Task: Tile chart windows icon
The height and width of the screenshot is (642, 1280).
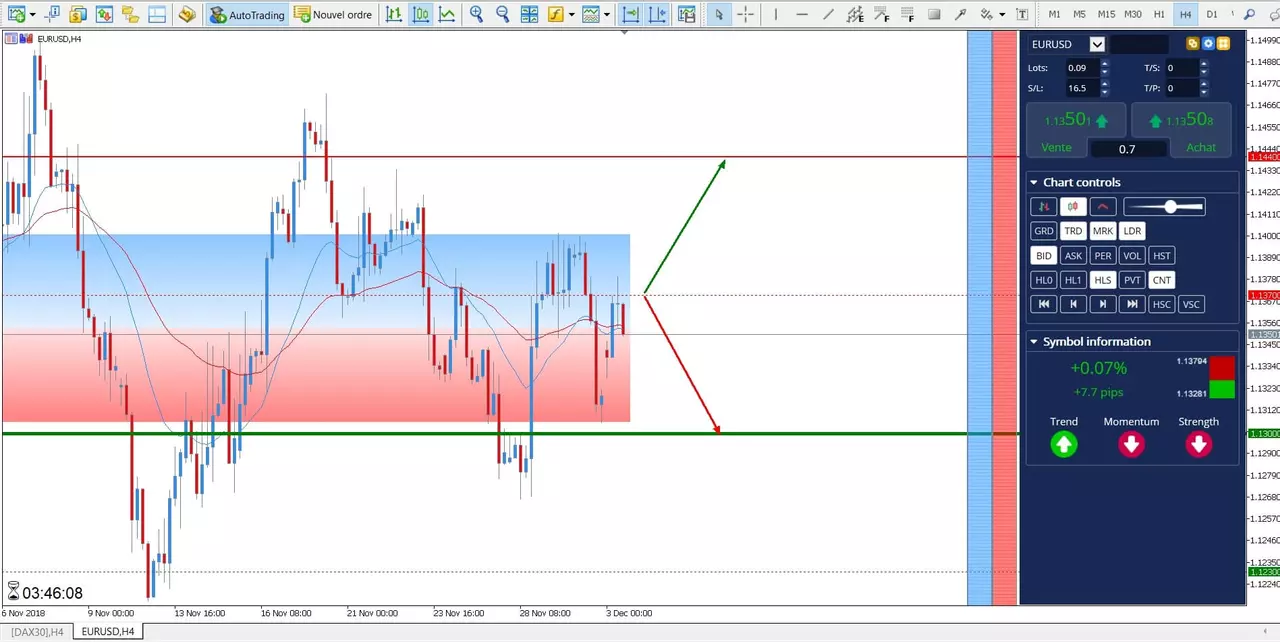Action: 530,14
